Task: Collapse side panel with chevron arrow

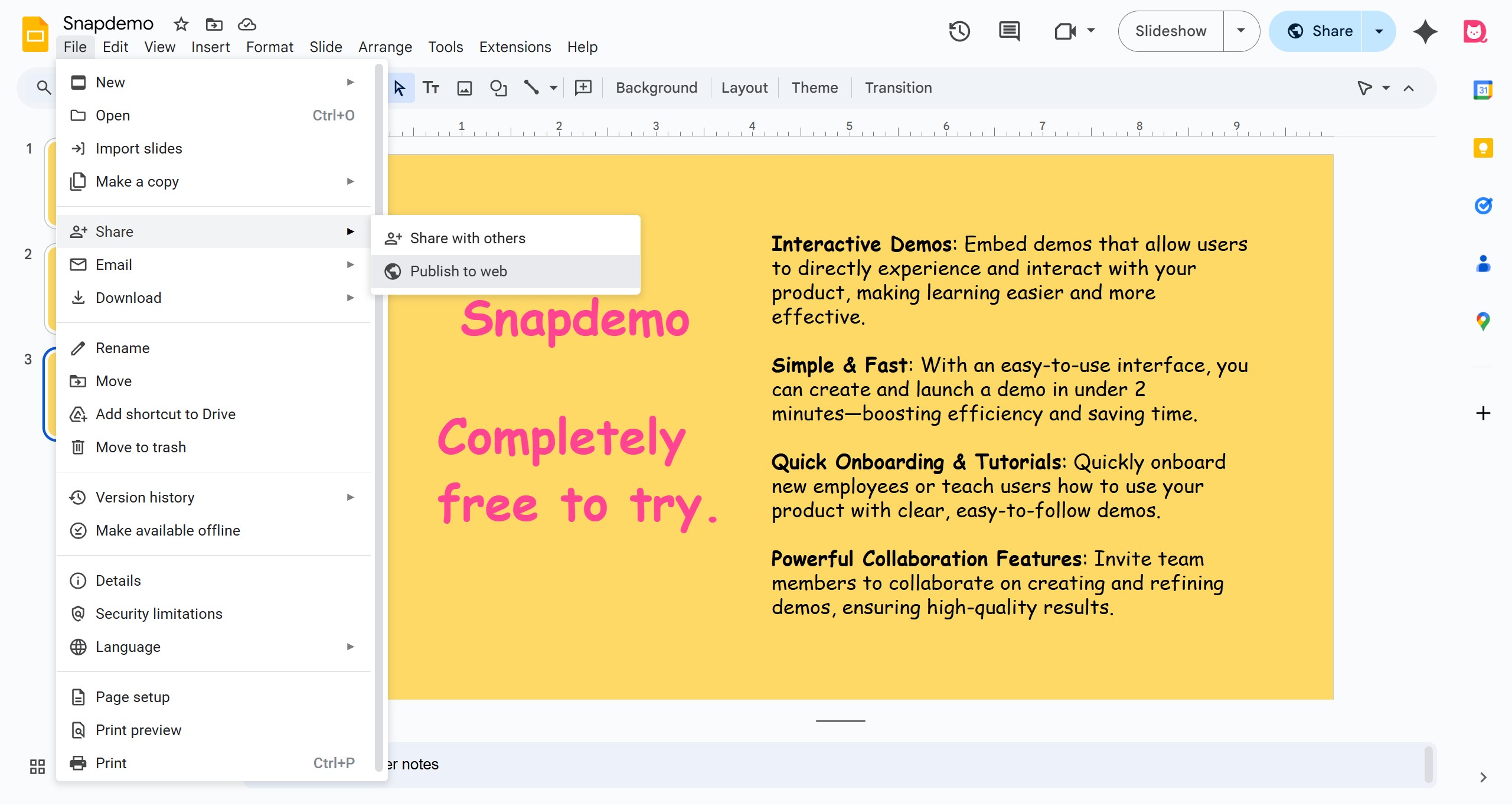Action: pos(1483,777)
